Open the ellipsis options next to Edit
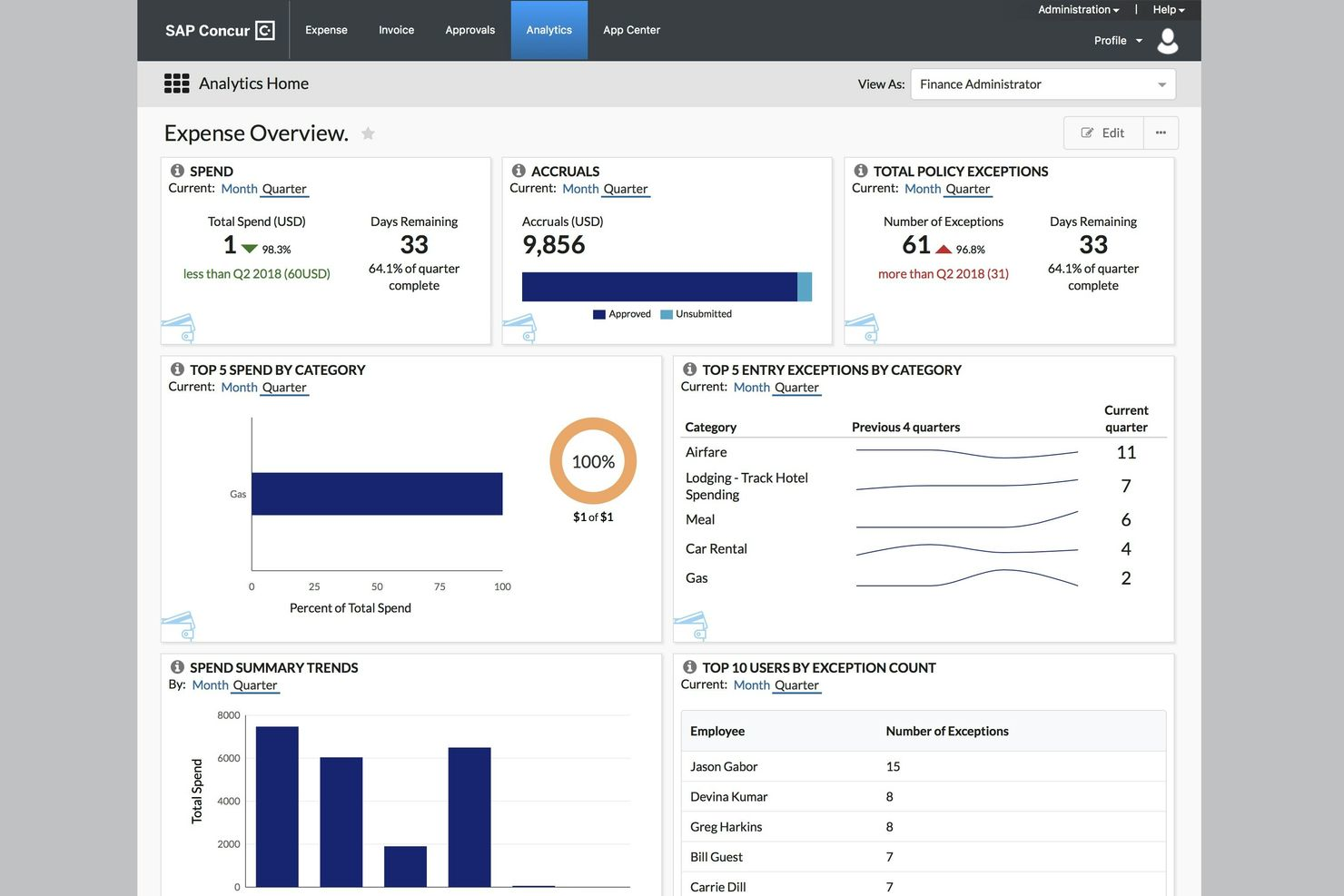This screenshot has width=1344, height=896. pyautogui.click(x=1161, y=132)
